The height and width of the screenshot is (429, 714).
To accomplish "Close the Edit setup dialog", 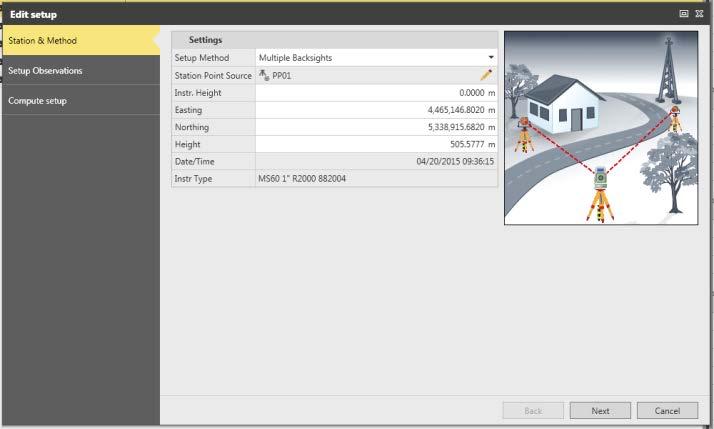I will pyautogui.click(x=699, y=14).
